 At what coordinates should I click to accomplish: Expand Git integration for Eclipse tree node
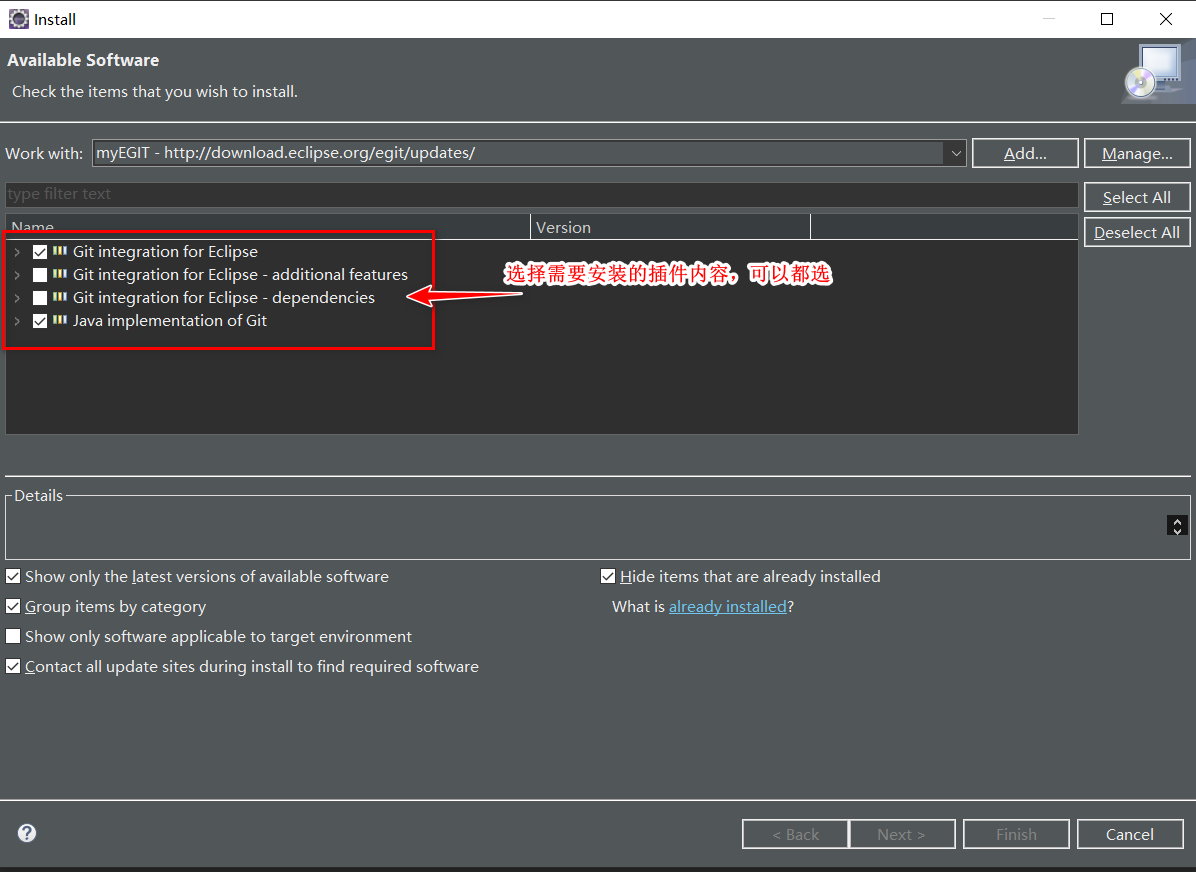(x=17, y=252)
